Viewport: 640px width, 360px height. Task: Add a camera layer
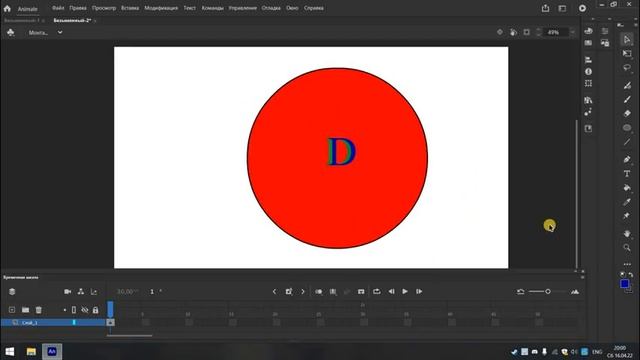click(67, 291)
